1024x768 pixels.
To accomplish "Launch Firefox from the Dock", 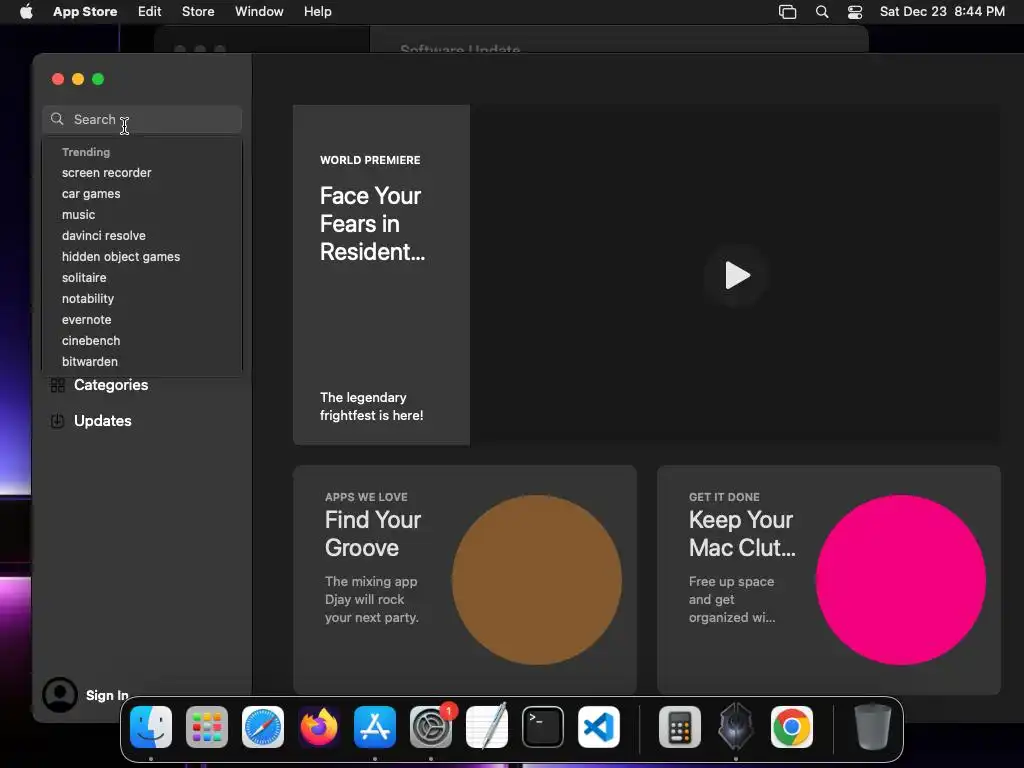I will pyautogui.click(x=319, y=727).
